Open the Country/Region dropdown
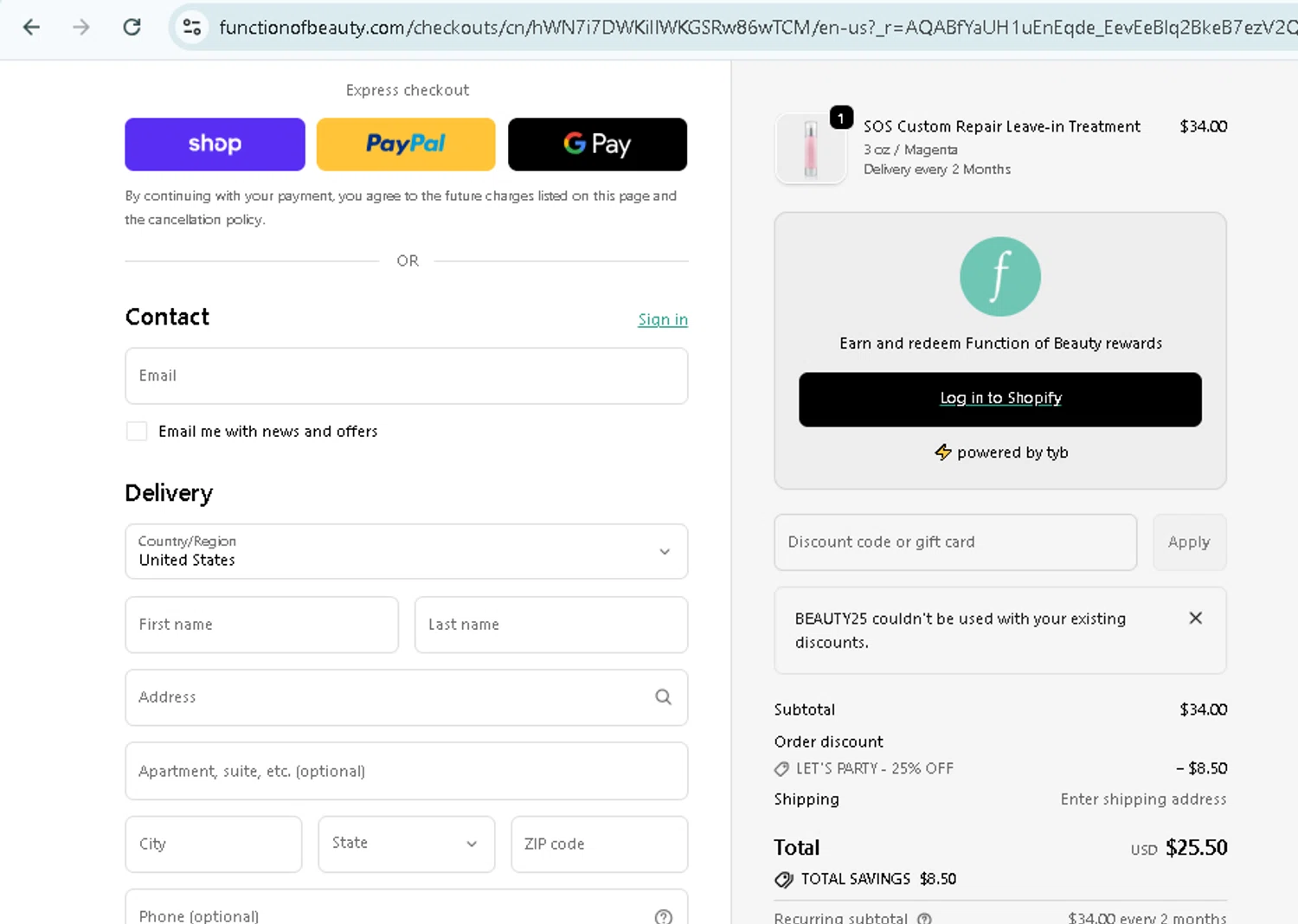The image size is (1298, 924). coord(406,551)
